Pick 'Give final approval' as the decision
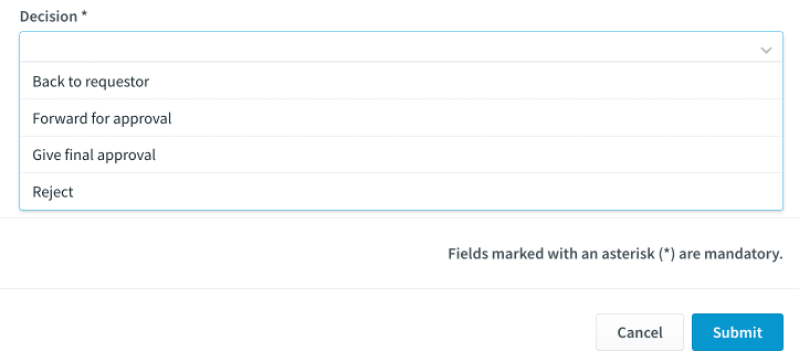 tap(401, 155)
